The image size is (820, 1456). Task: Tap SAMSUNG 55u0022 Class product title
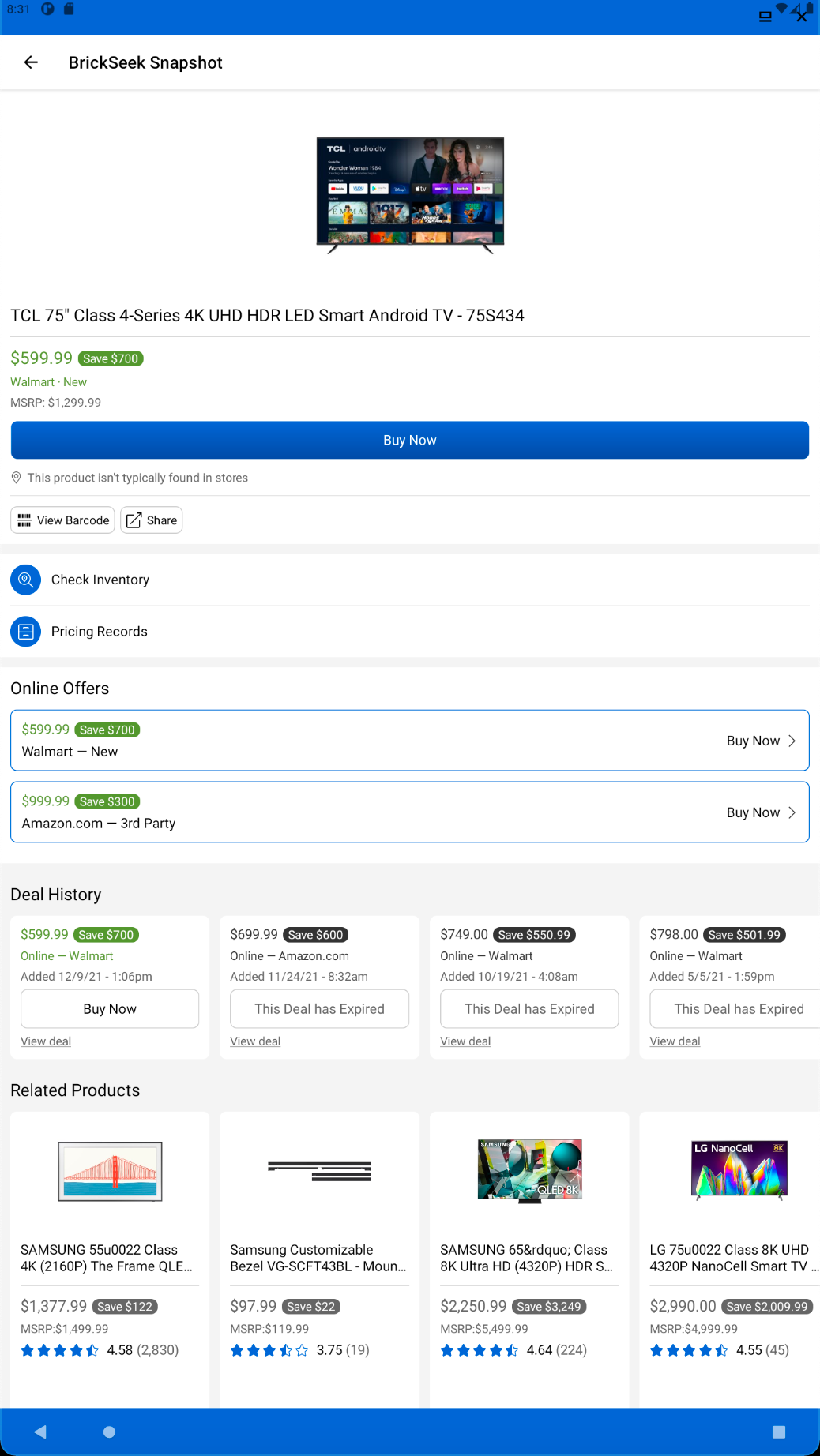coord(107,1258)
